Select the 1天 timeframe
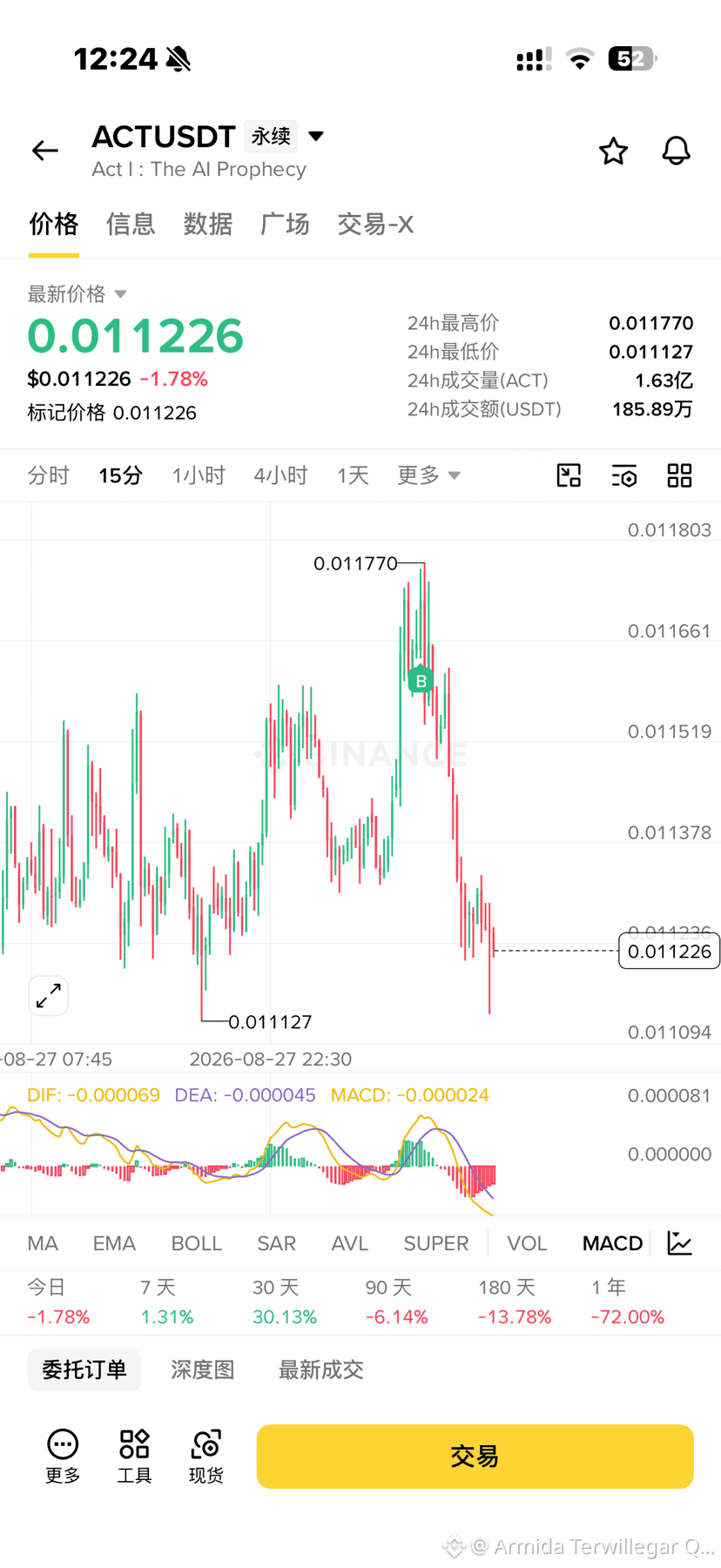Screen dimensions: 721x1568 tap(353, 475)
